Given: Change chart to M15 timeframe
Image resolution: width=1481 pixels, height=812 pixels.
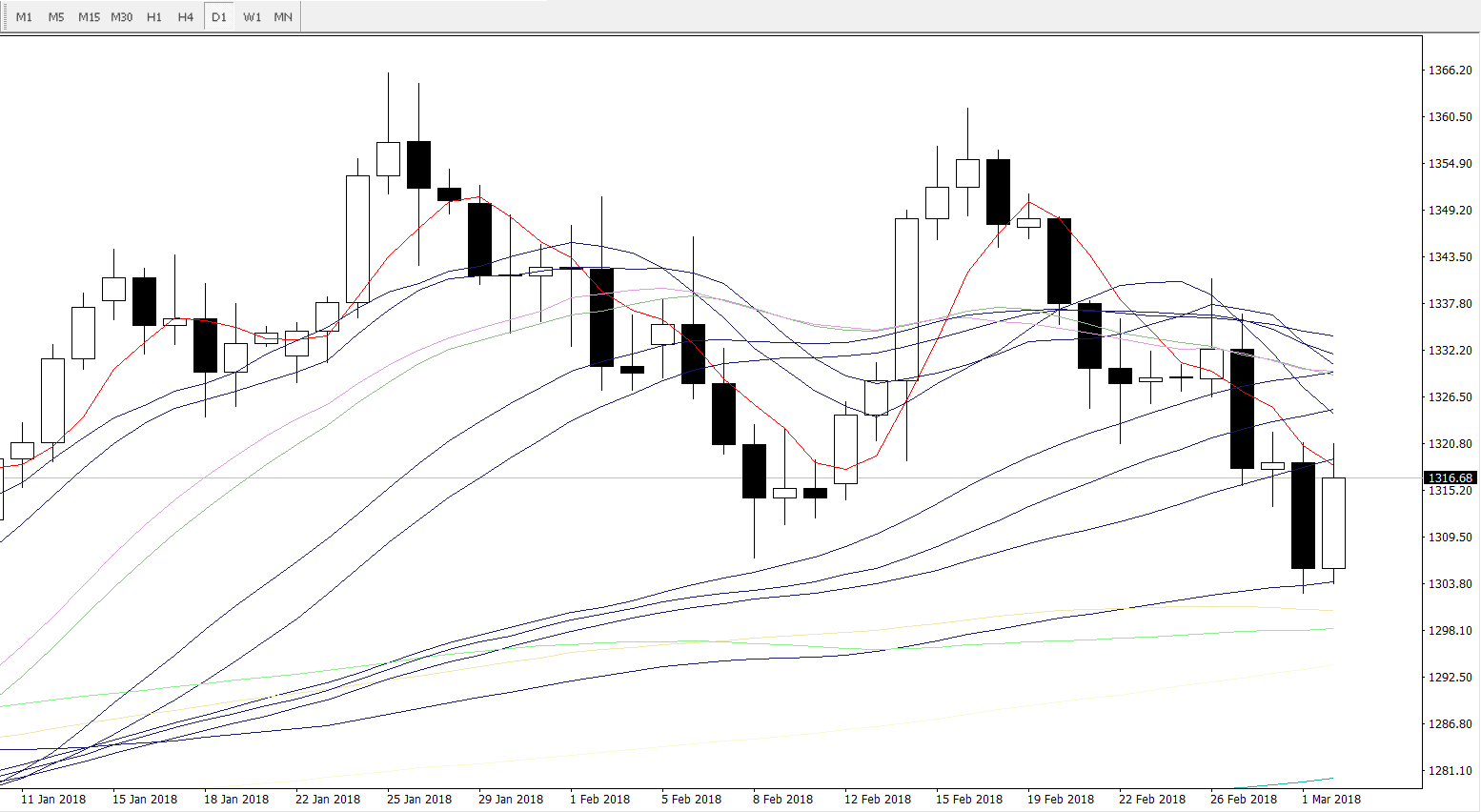Looking at the screenshot, I should click(89, 17).
